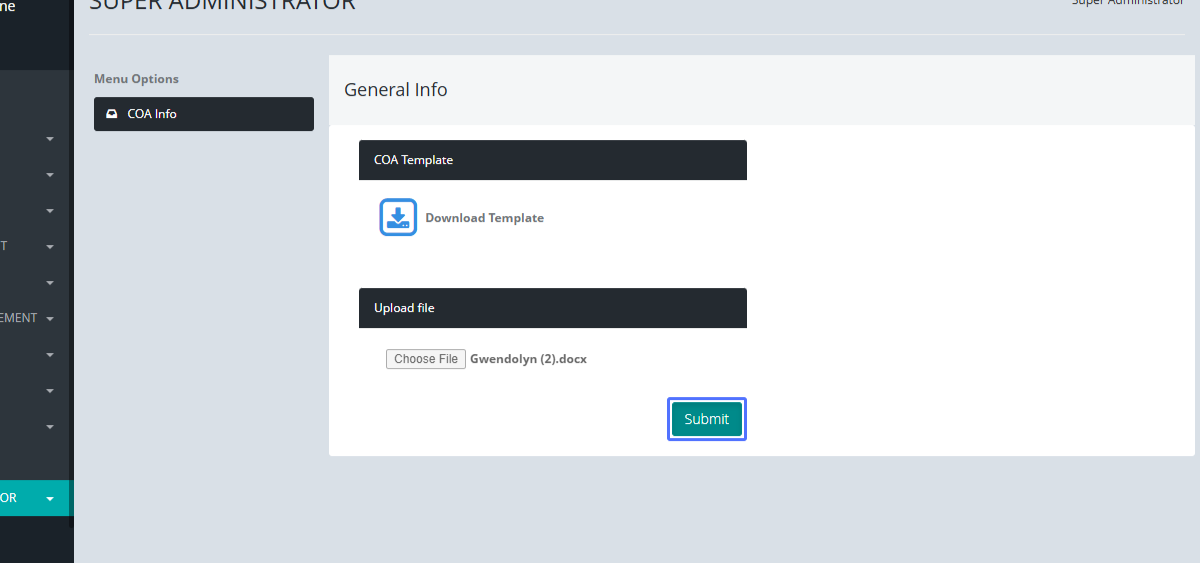This screenshot has width=1200, height=563.
Task: Click the Menu Options label
Action: [136, 79]
